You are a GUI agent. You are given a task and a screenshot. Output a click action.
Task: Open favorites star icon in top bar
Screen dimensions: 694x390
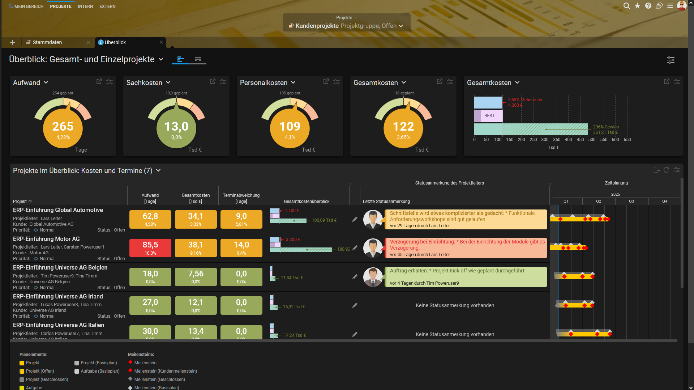637,6
